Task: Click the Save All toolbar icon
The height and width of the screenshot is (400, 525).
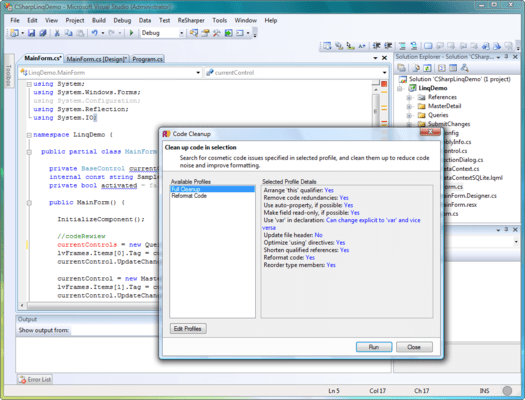Action: [x=43, y=33]
